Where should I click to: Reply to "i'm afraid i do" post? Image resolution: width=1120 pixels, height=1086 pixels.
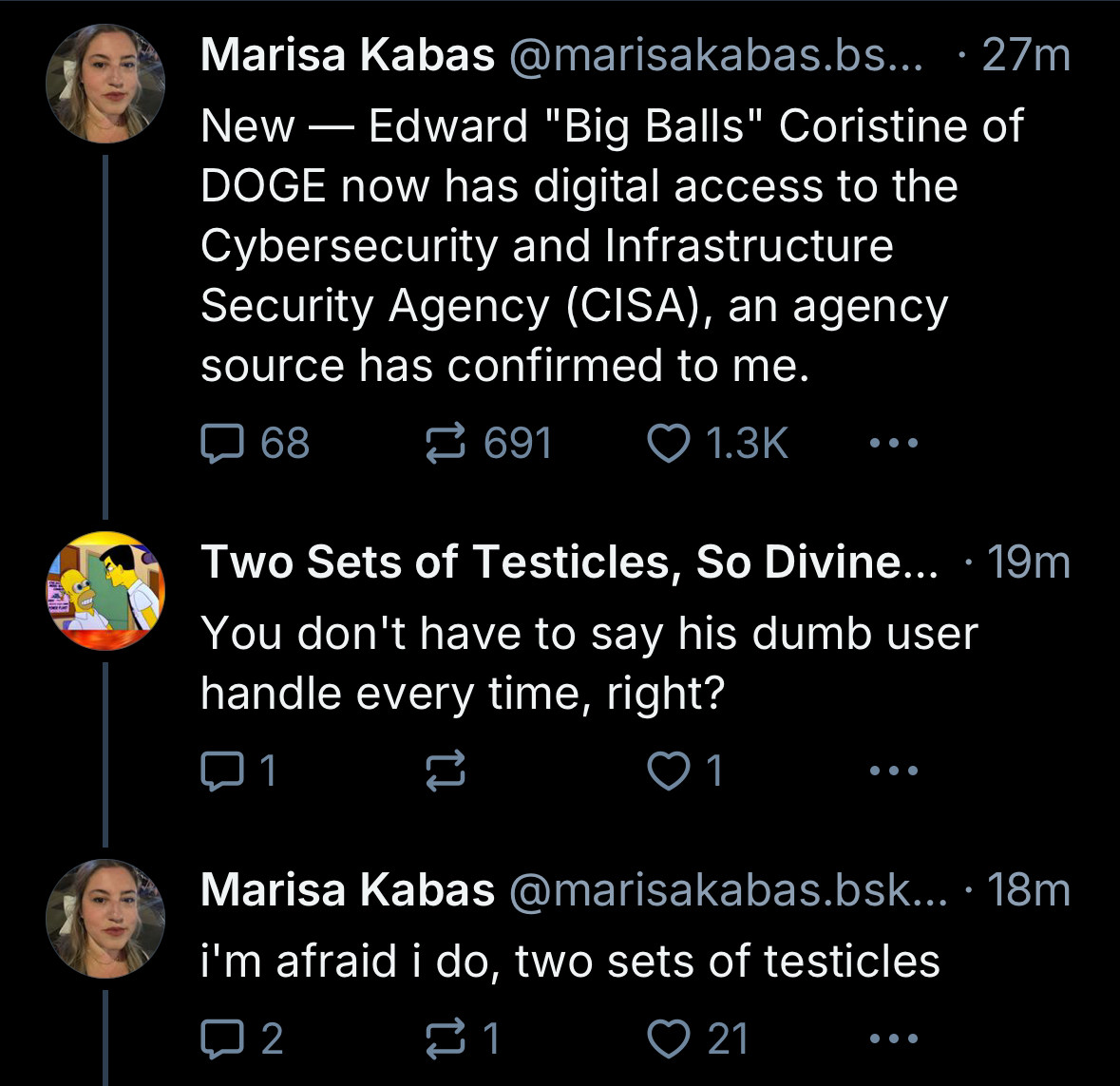221,1038
